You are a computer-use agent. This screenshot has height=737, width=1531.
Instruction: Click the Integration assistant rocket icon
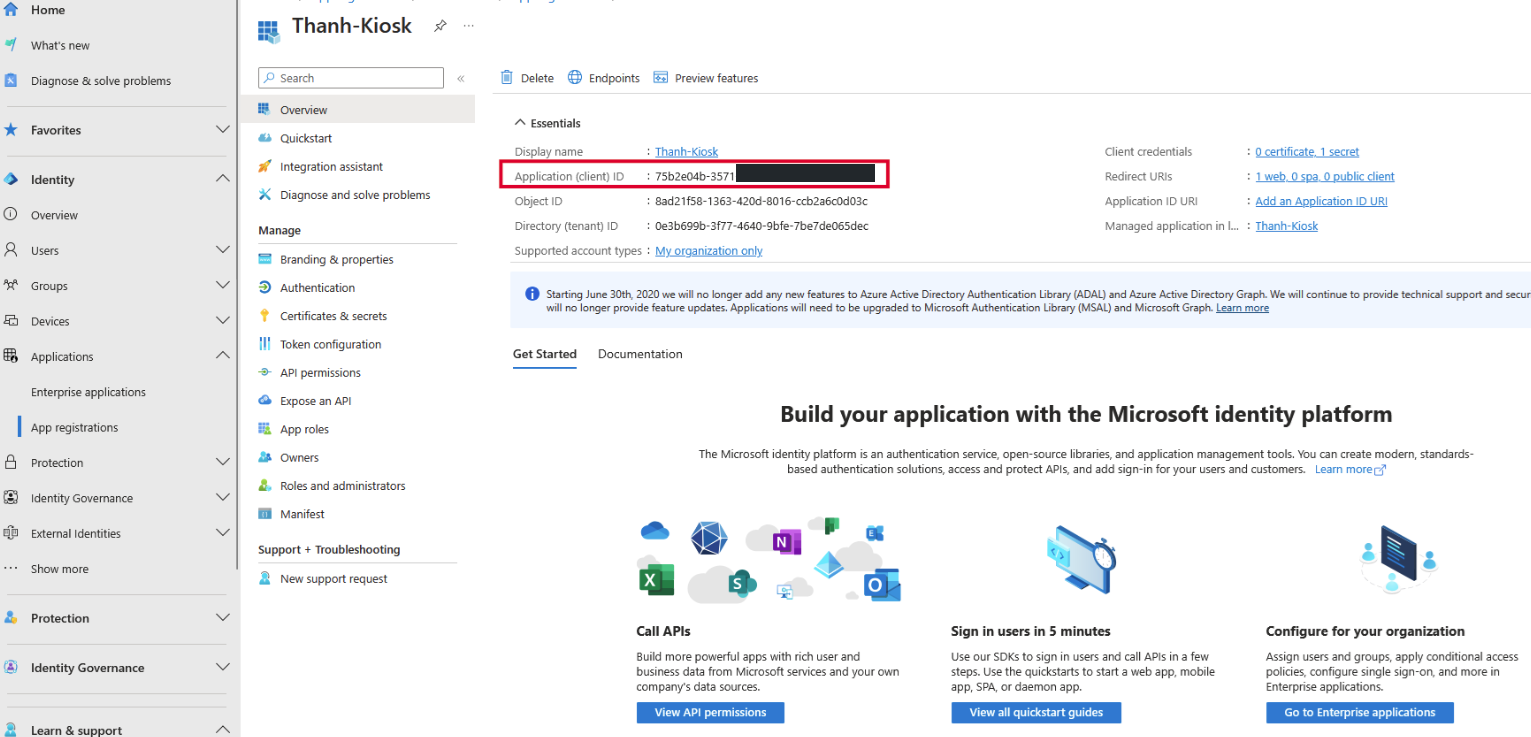coord(265,166)
